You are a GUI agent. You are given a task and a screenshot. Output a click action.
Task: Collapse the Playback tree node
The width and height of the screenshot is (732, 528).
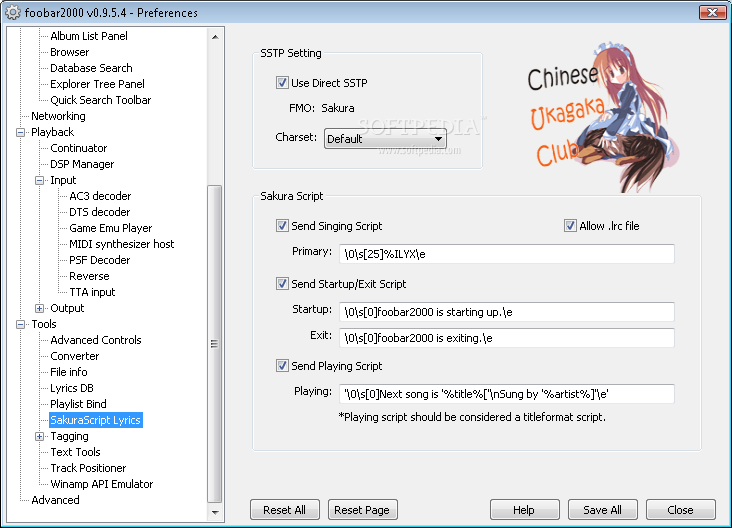(21, 132)
